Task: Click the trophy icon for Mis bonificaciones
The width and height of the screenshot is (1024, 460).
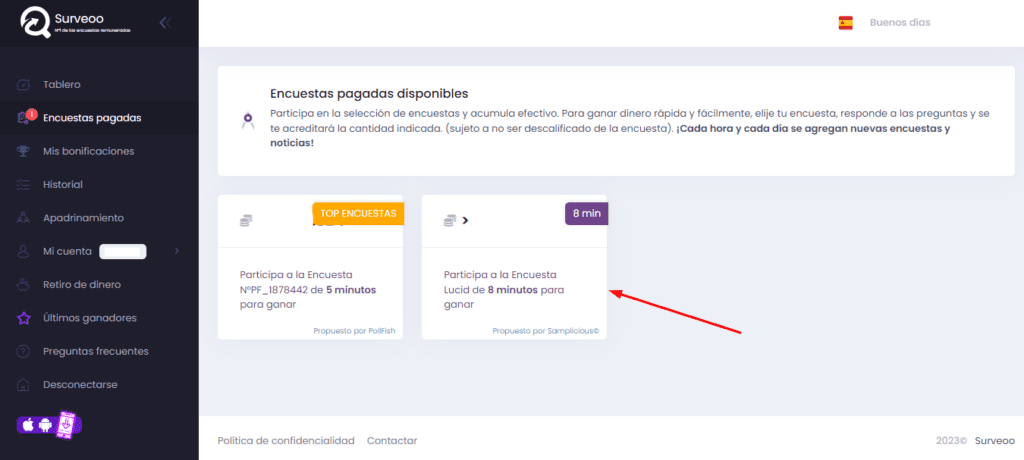Action: 25,151
